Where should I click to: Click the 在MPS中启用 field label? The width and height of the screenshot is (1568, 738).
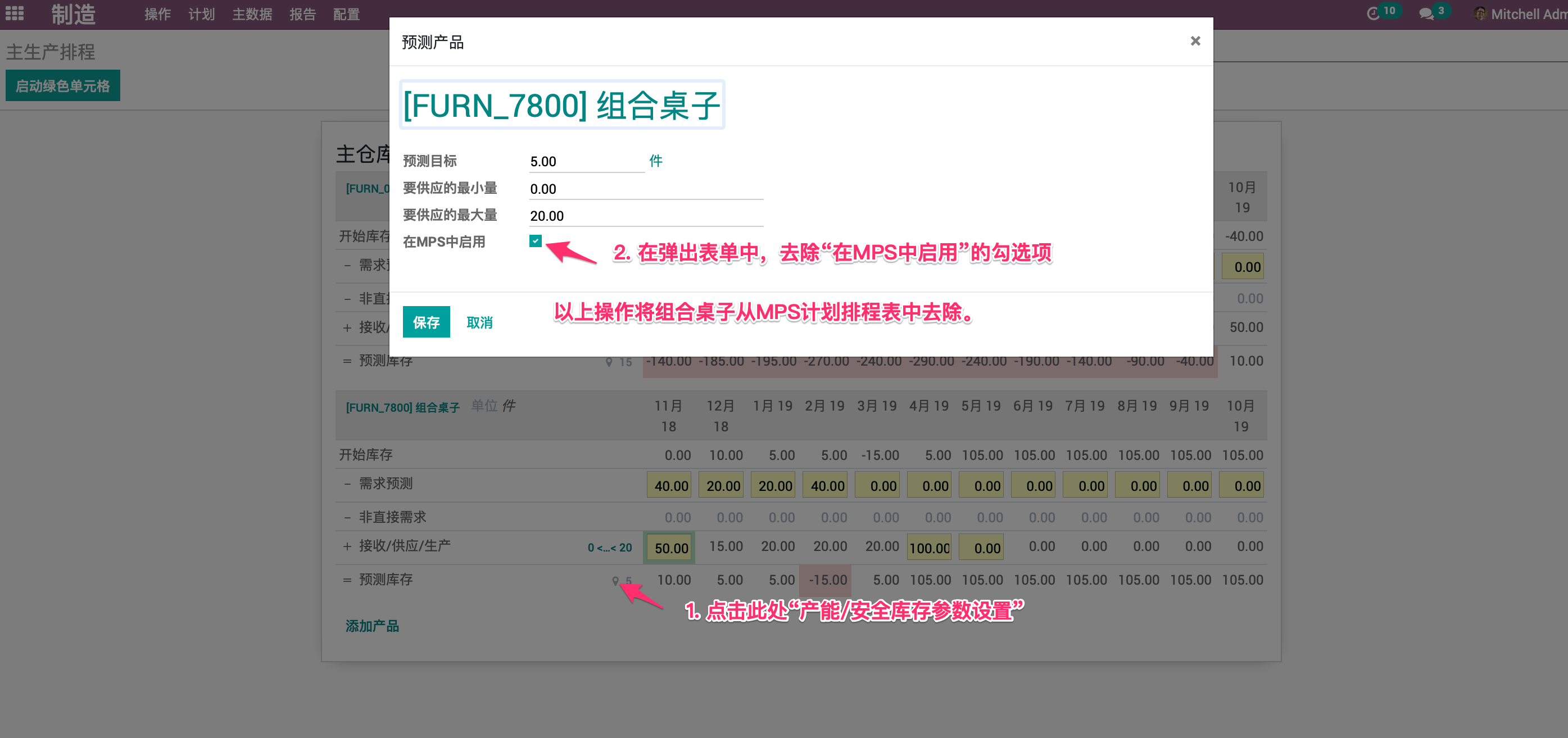(444, 242)
